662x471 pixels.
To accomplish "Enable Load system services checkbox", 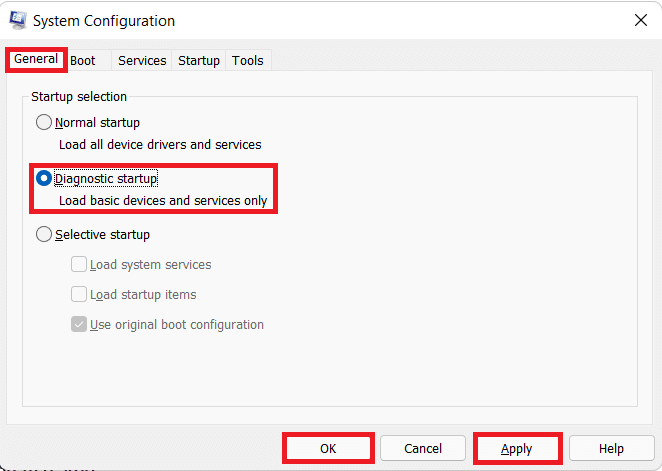I will 79,265.
